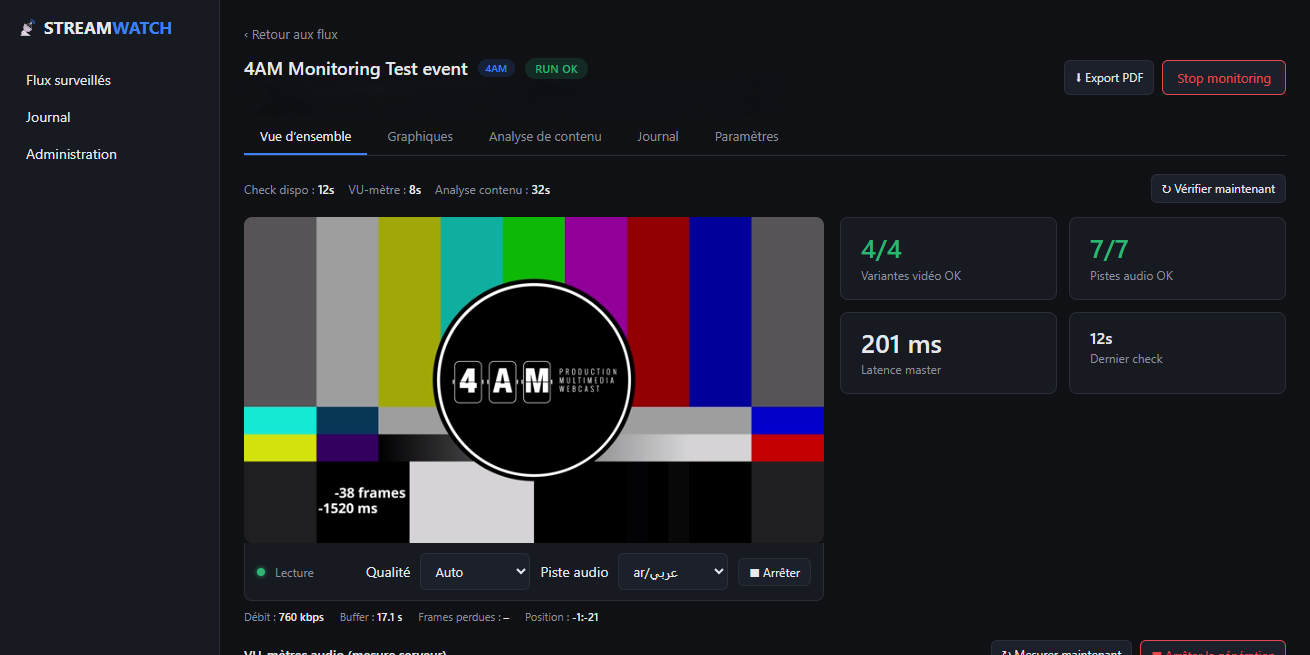Click the Check dispo 12s value
Image resolution: width=1310 pixels, height=655 pixels.
326,189
